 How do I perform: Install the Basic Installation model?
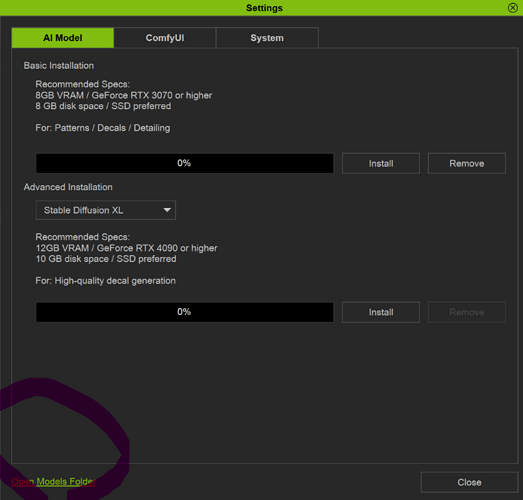[381, 163]
